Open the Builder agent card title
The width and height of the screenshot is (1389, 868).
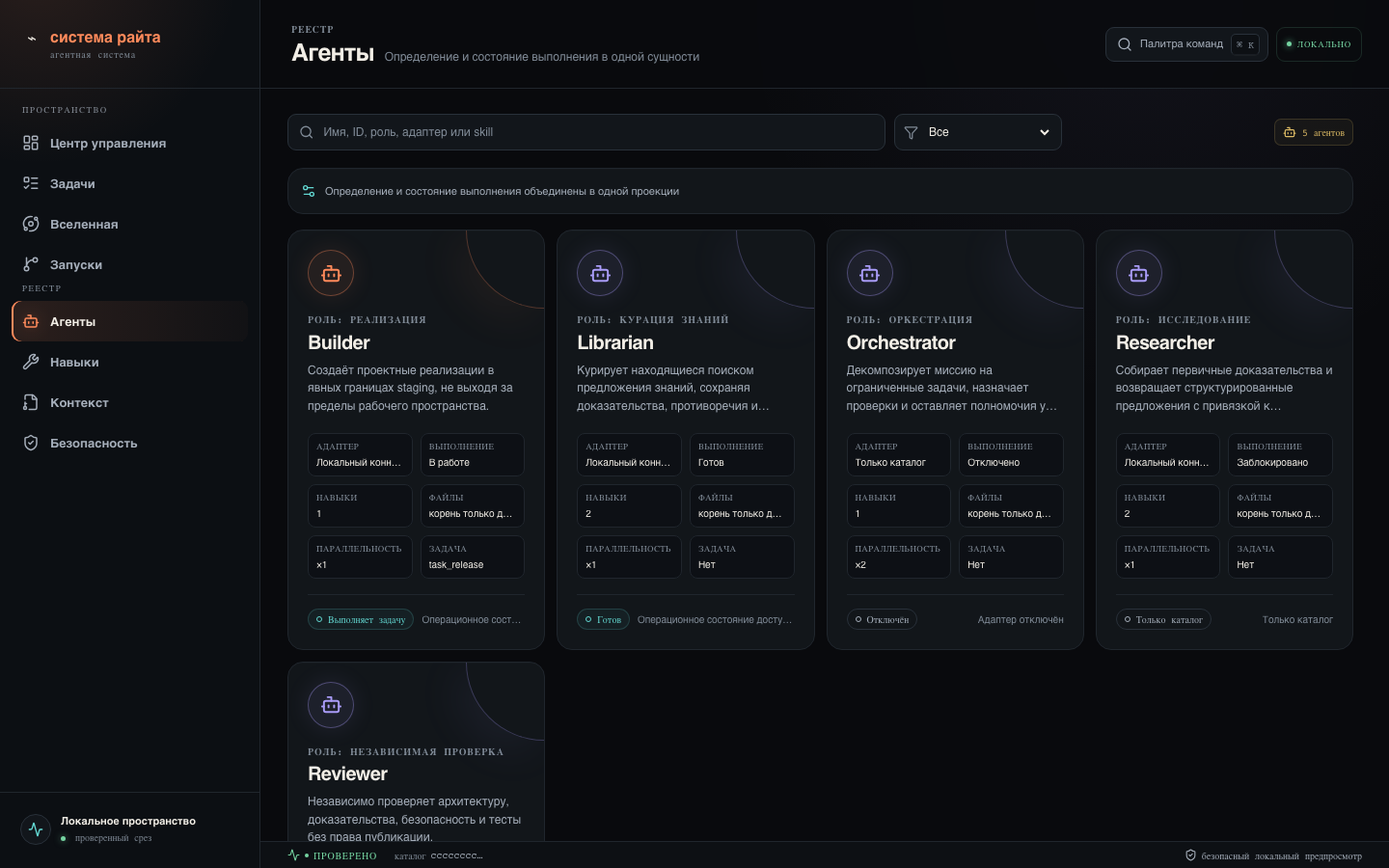coord(339,342)
